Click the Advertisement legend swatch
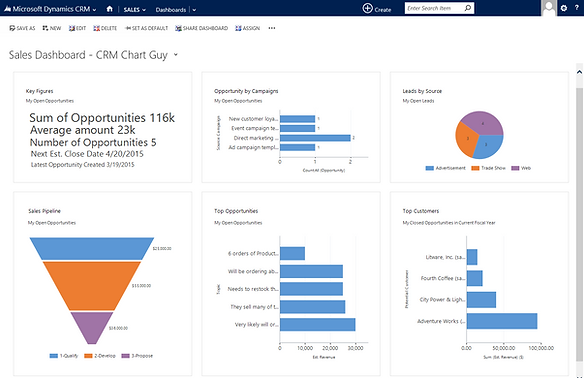Image resolution: width=584 pixels, height=378 pixels. 429,168
